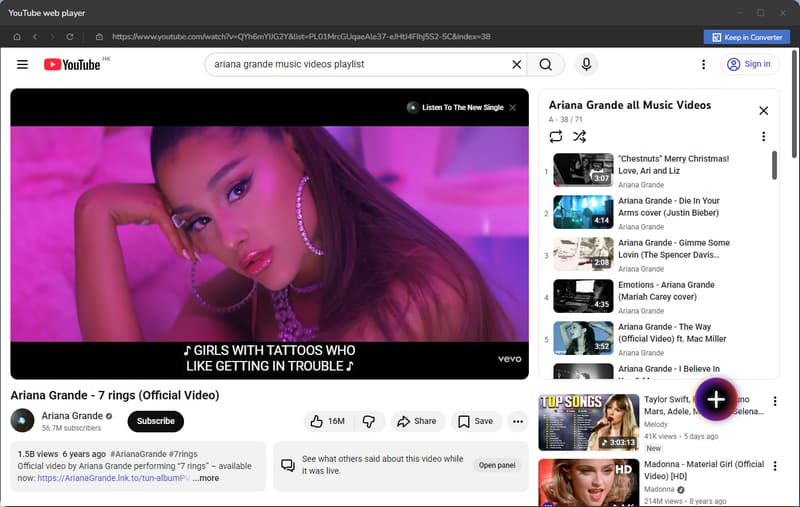Click the URL address field

(x=301, y=37)
